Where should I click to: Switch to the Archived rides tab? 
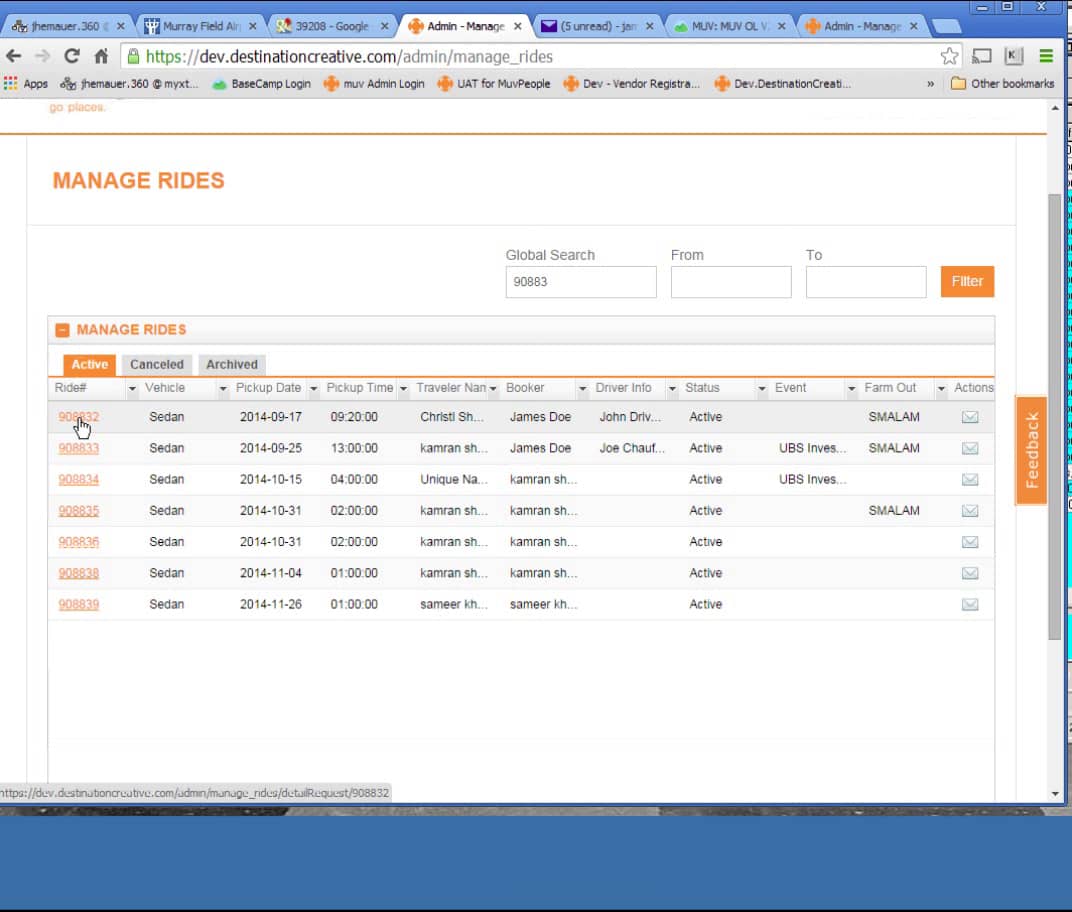click(x=232, y=365)
